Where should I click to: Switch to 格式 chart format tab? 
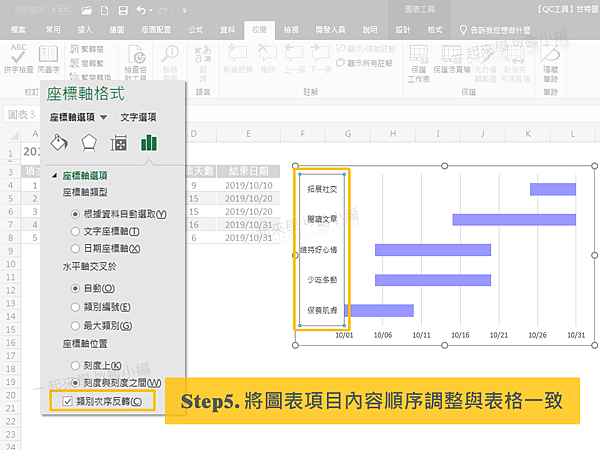(435, 30)
